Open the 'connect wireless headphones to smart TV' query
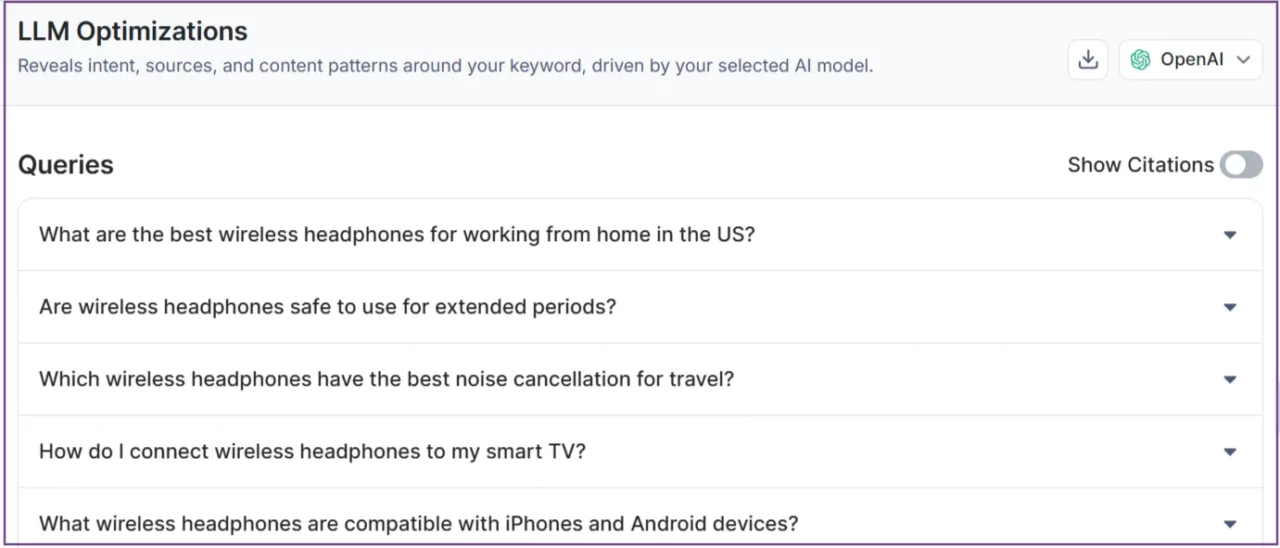 coord(312,452)
